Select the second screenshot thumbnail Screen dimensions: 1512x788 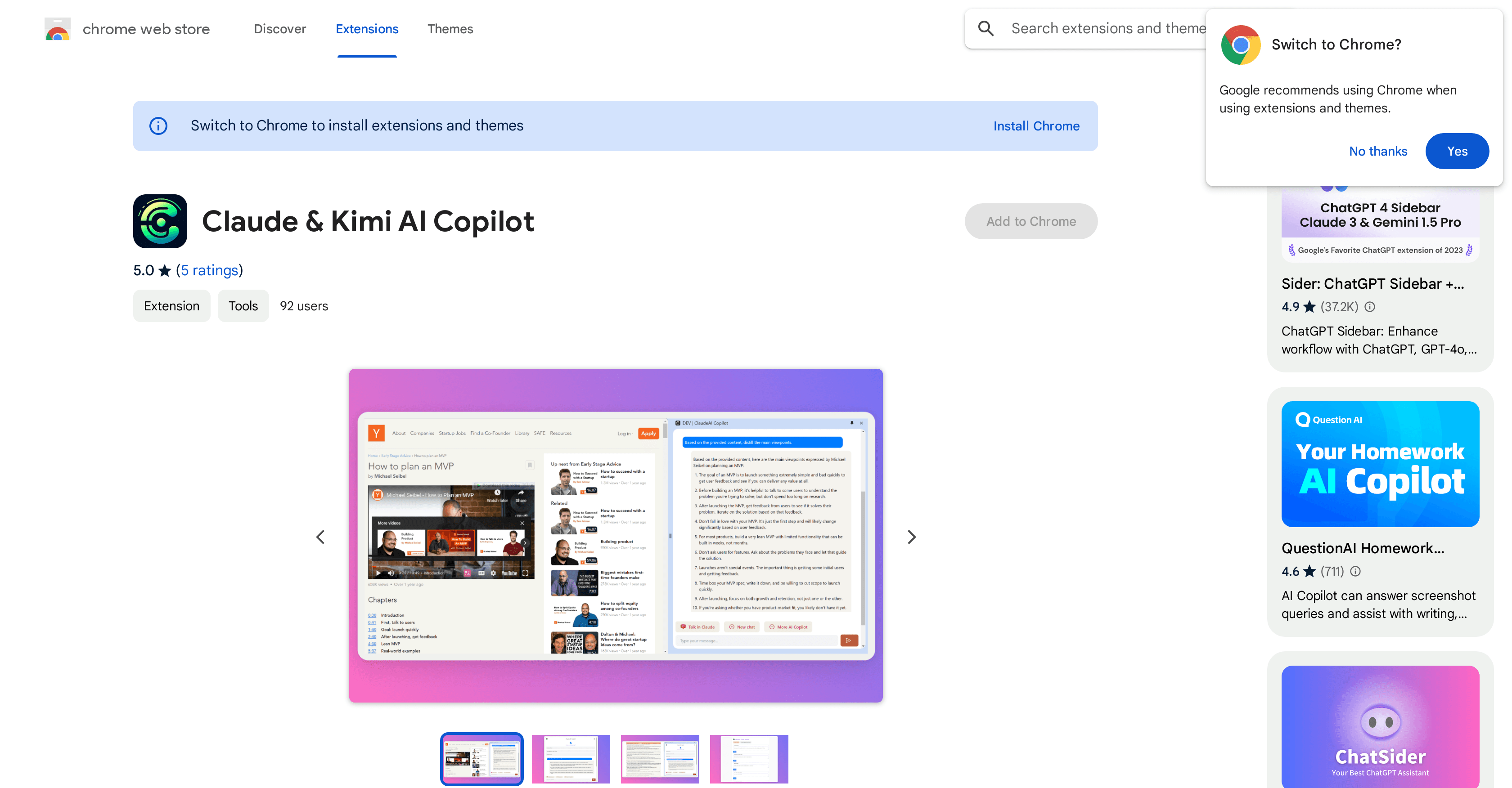click(x=571, y=758)
